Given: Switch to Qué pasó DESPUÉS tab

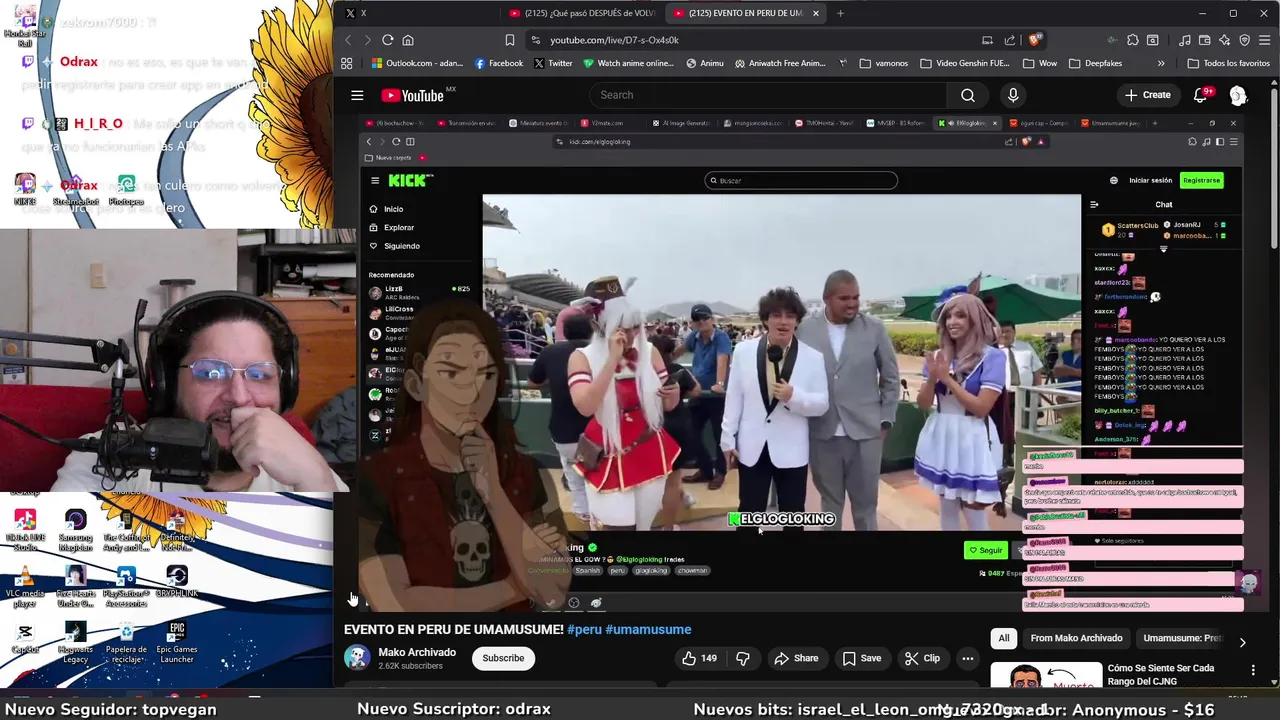Looking at the screenshot, I should pos(580,13).
